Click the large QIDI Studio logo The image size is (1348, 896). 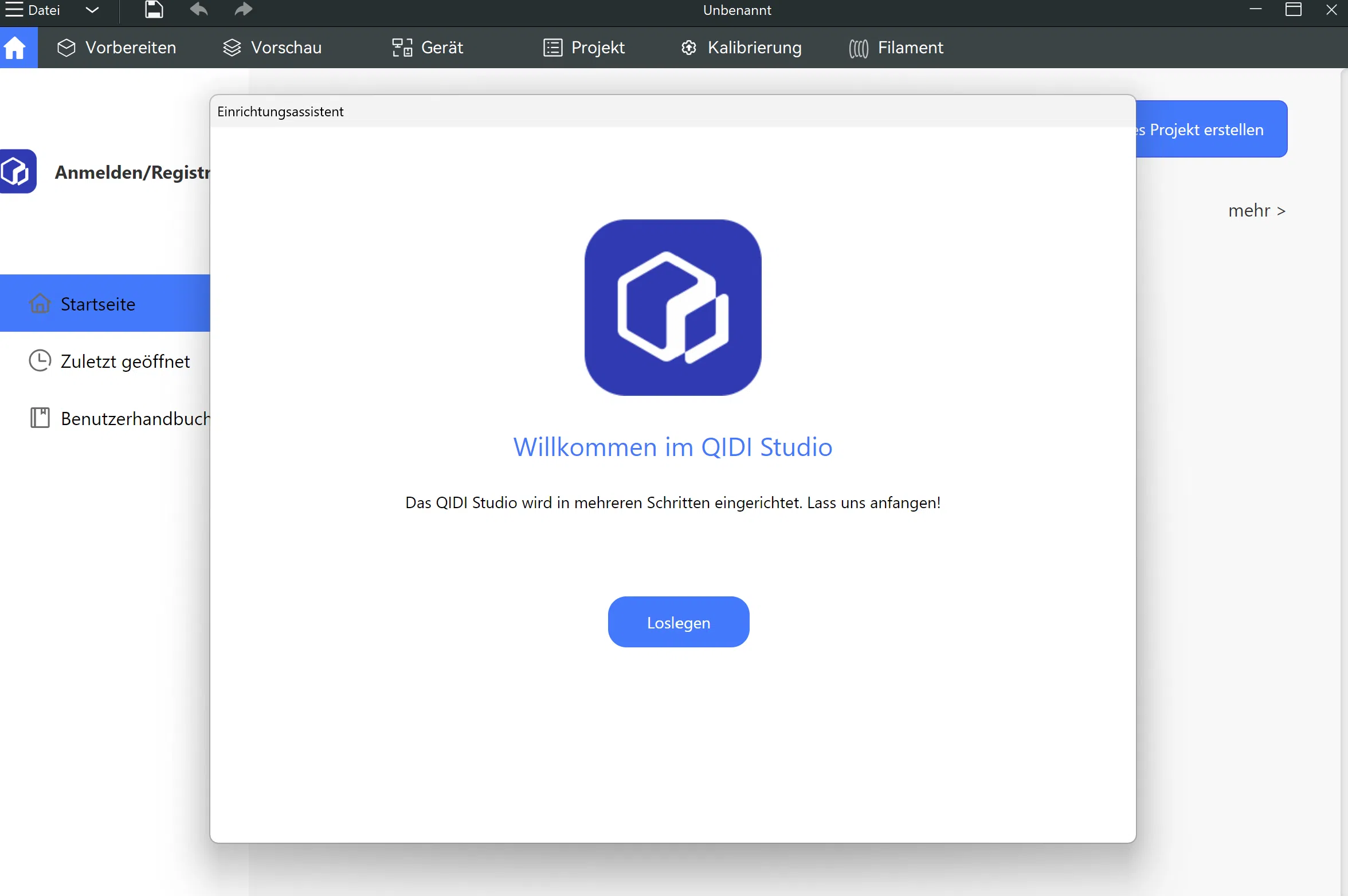coord(673,308)
